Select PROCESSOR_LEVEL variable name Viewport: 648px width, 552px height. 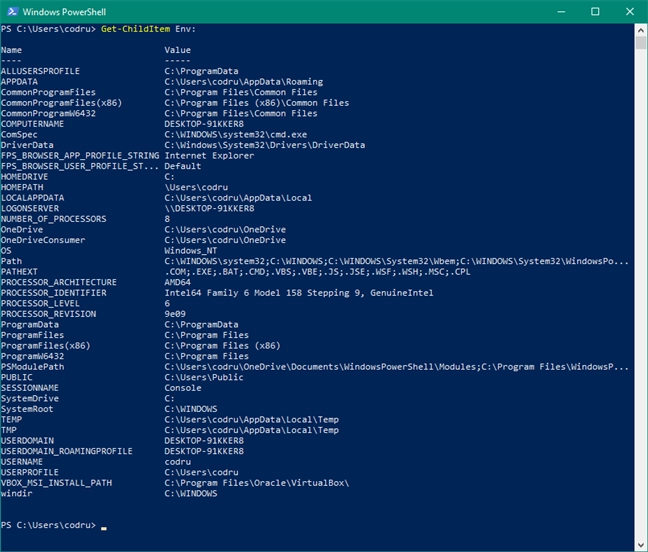[40, 304]
